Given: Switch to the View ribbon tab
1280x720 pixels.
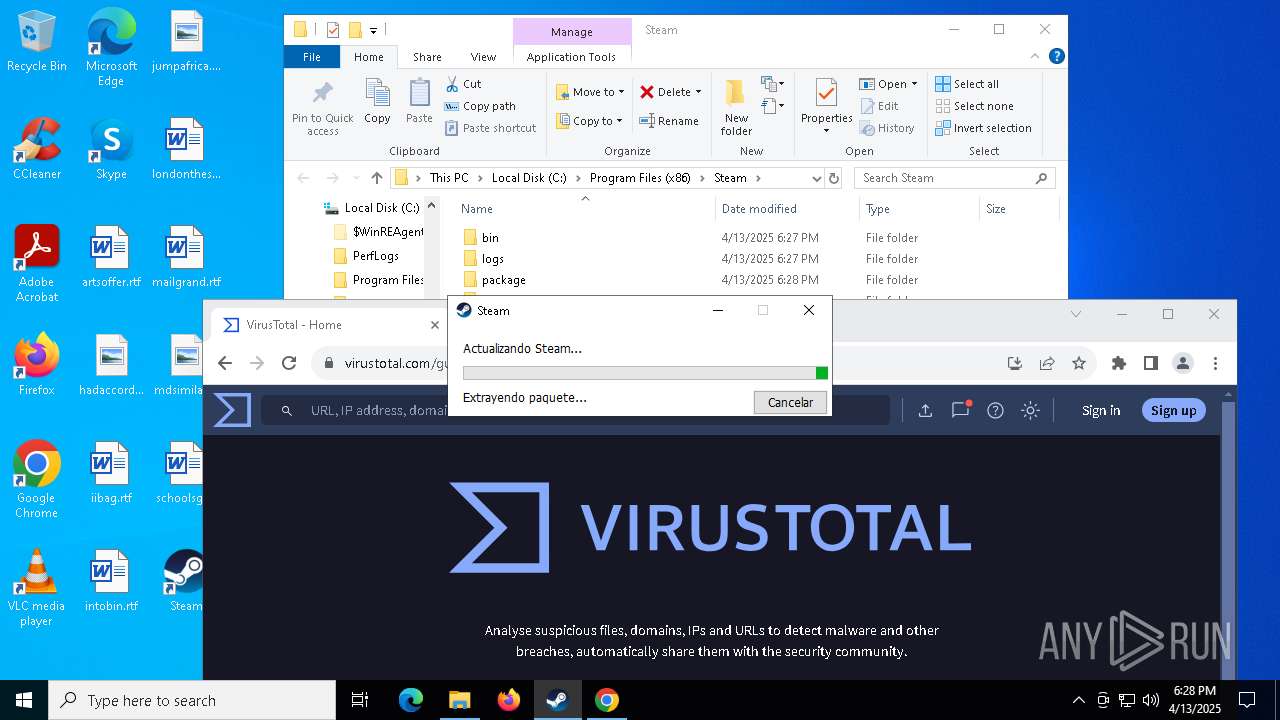Looking at the screenshot, I should (483, 57).
